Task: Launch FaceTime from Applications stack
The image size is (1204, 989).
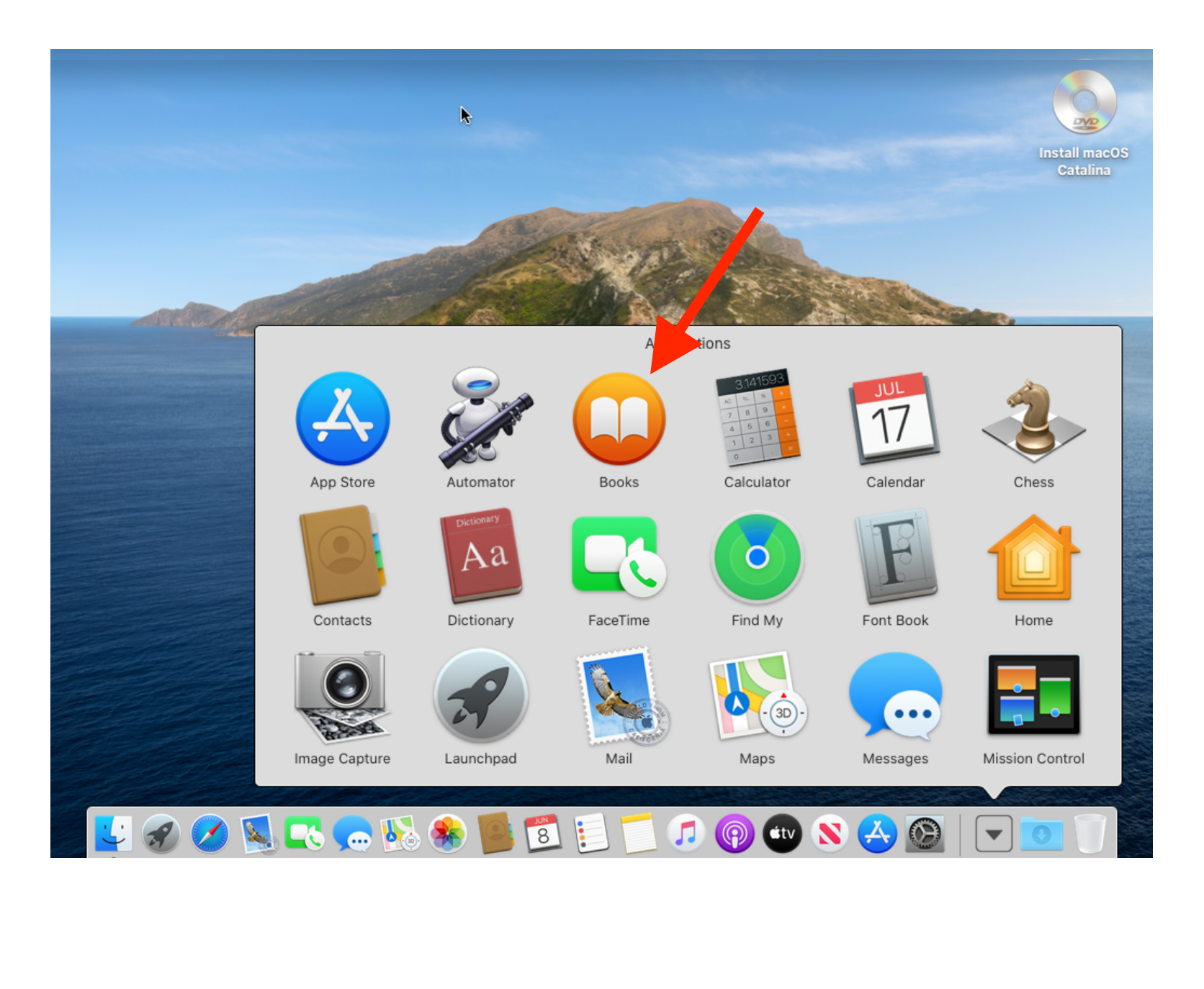Action: 619,556
